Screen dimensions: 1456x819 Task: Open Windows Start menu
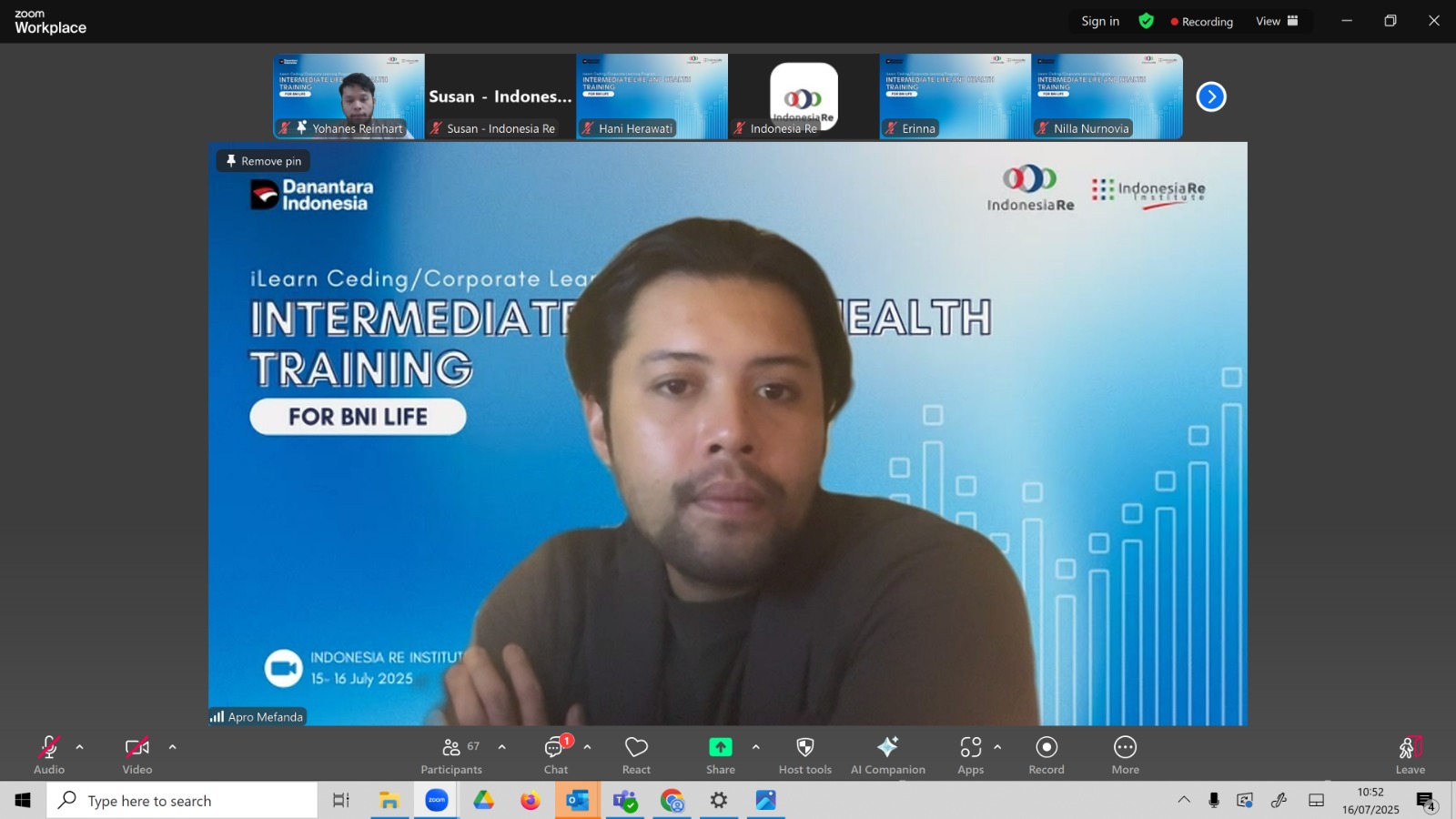(x=23, y=801)
